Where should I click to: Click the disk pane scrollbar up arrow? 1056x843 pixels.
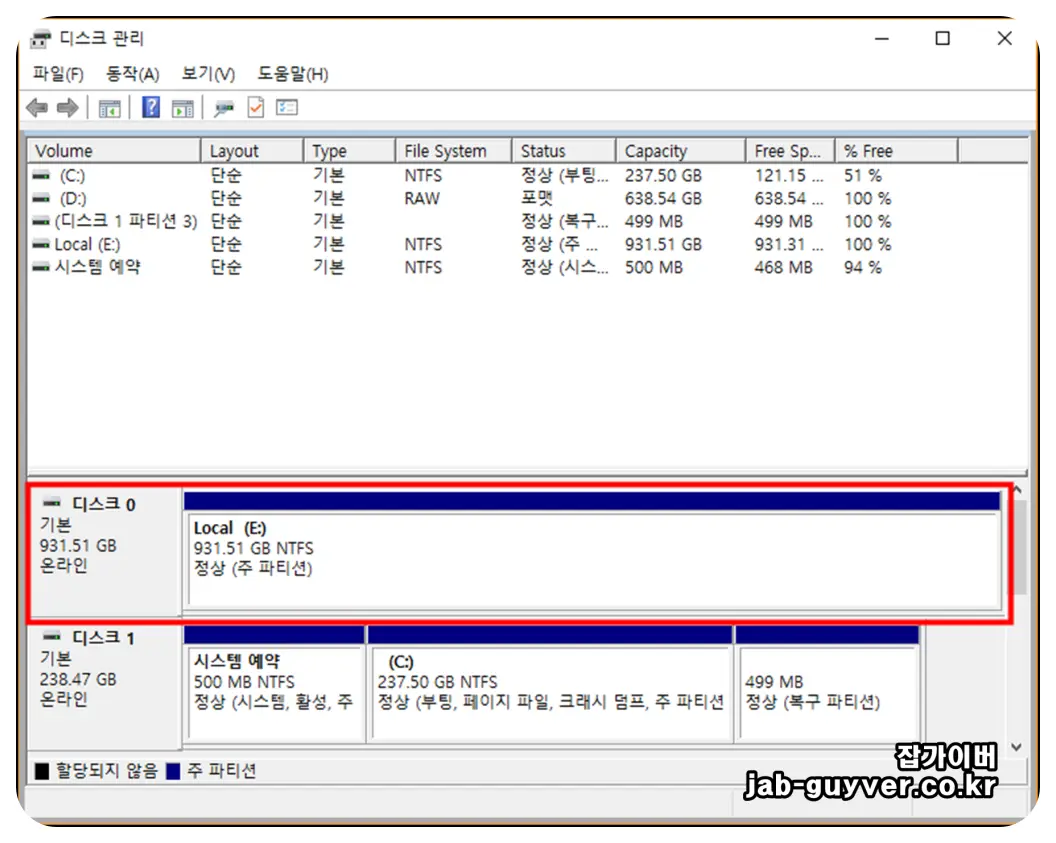pyautogui.click(x=1018, y=489)
